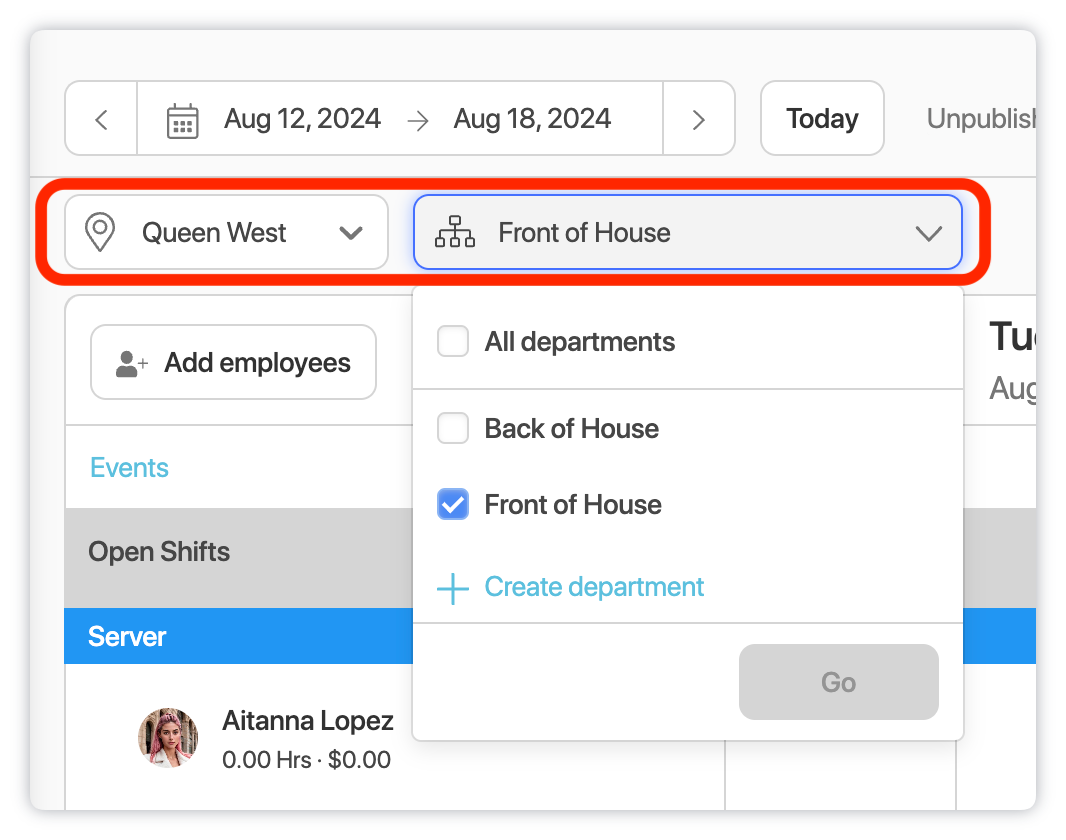
Task: Click the Aug 12, 2024 start date
Action: point(302,119)
